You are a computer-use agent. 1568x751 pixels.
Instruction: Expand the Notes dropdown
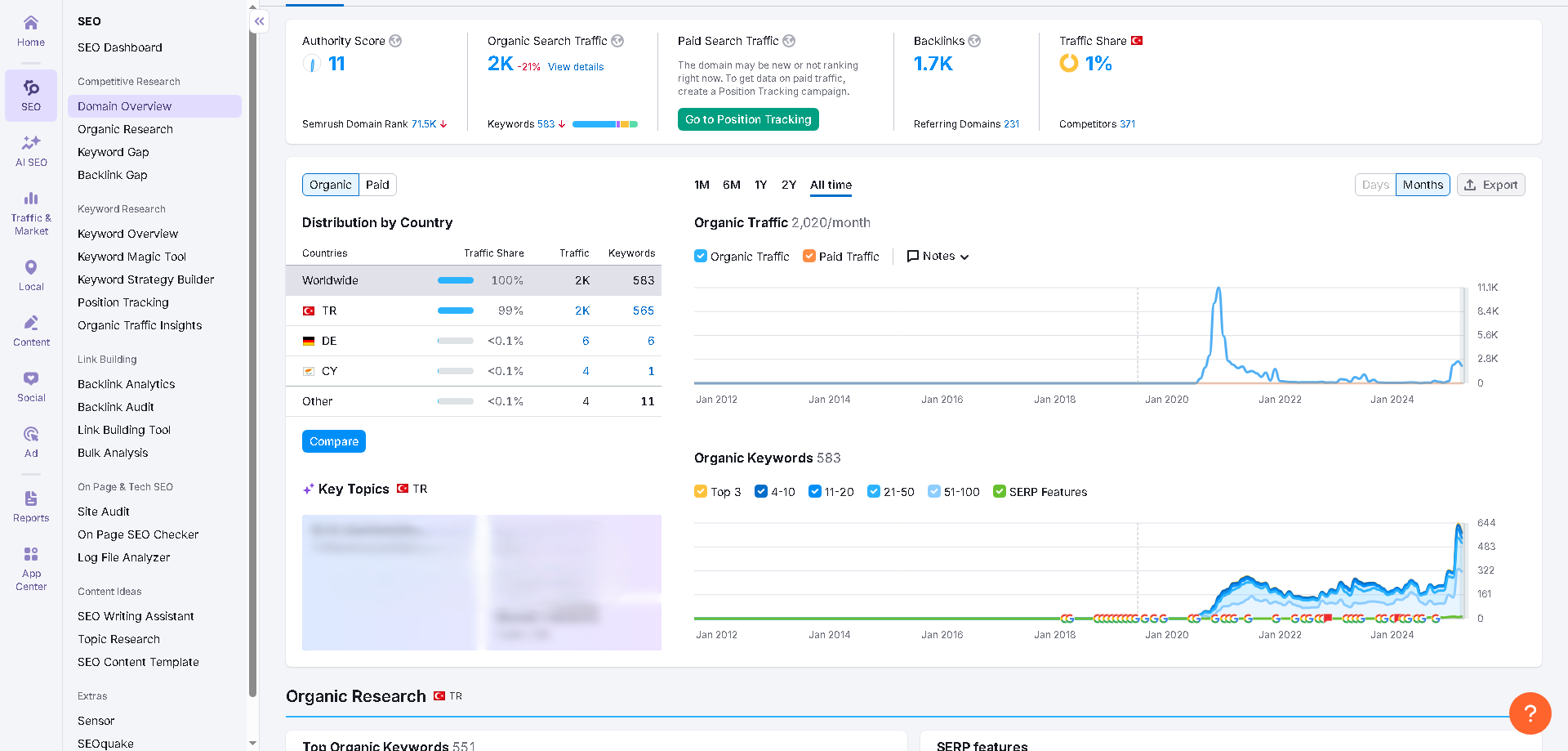[x=938, y=256]
